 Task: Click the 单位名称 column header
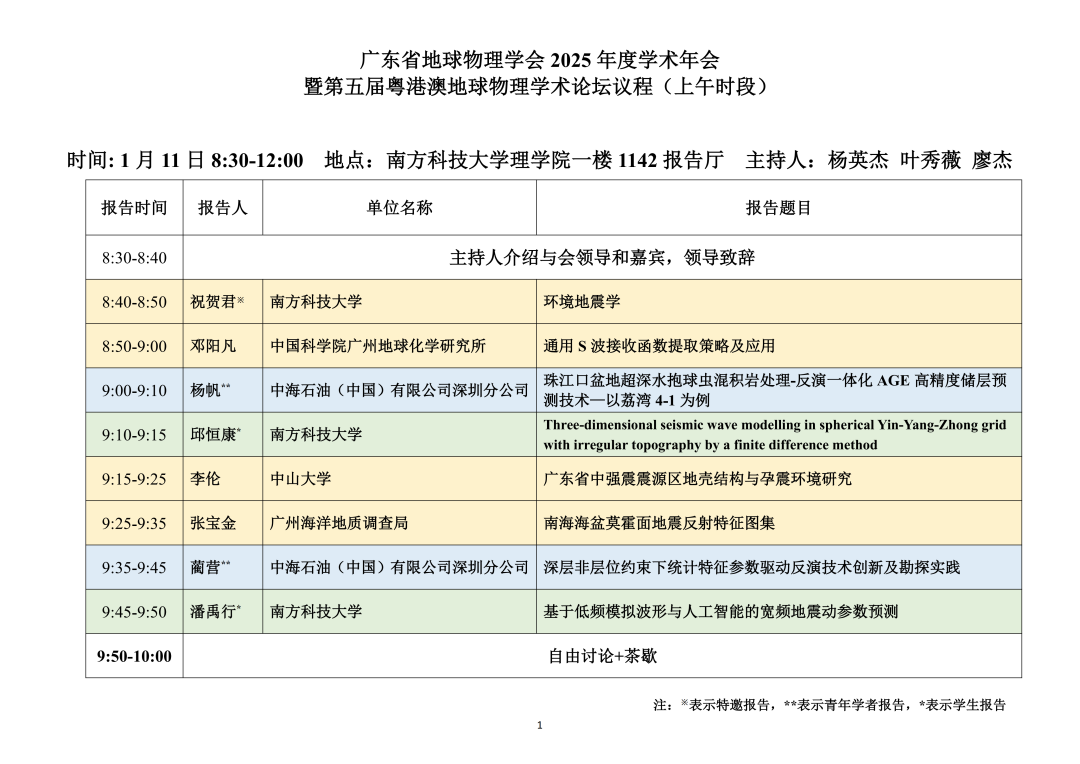pyautogui.click(x=399, y=208)
